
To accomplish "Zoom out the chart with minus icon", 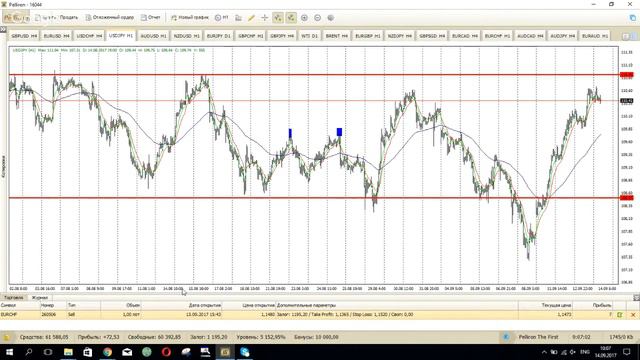I will point(318,18).
